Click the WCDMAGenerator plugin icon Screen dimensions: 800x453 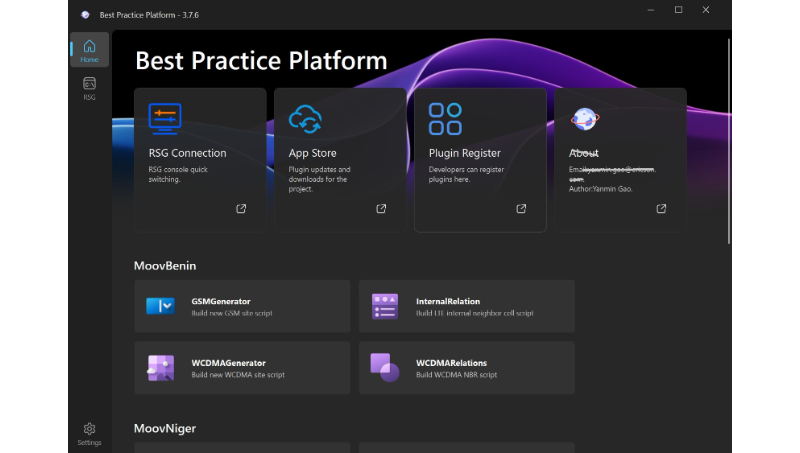pos(160,368)
